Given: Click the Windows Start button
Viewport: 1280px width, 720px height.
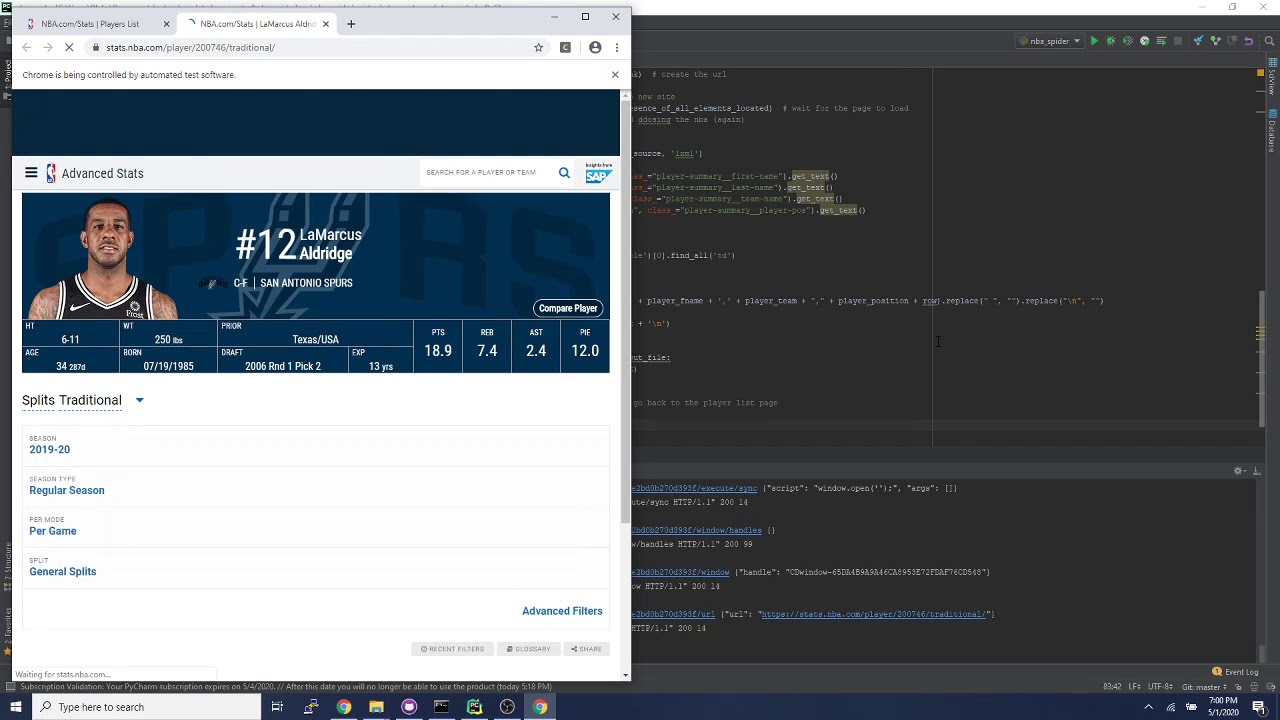Looking at the screenshot, I should [16, 707].
